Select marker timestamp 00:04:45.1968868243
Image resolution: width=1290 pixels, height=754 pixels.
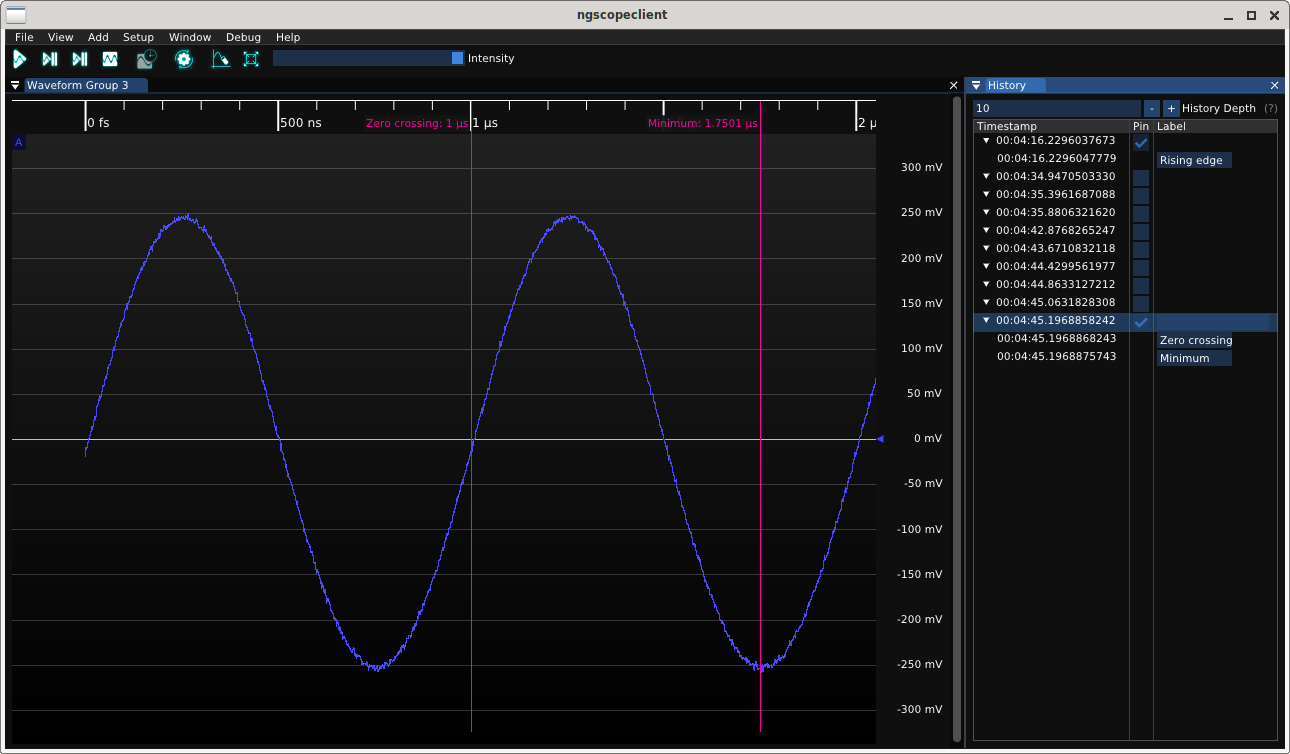pyautogui.click(x=1056, y=339)
